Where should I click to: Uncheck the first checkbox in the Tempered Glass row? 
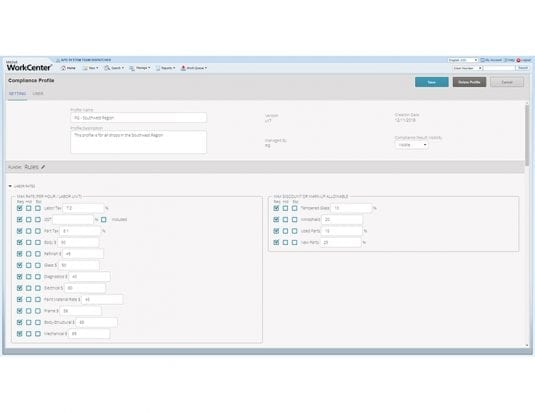point(276,208)
